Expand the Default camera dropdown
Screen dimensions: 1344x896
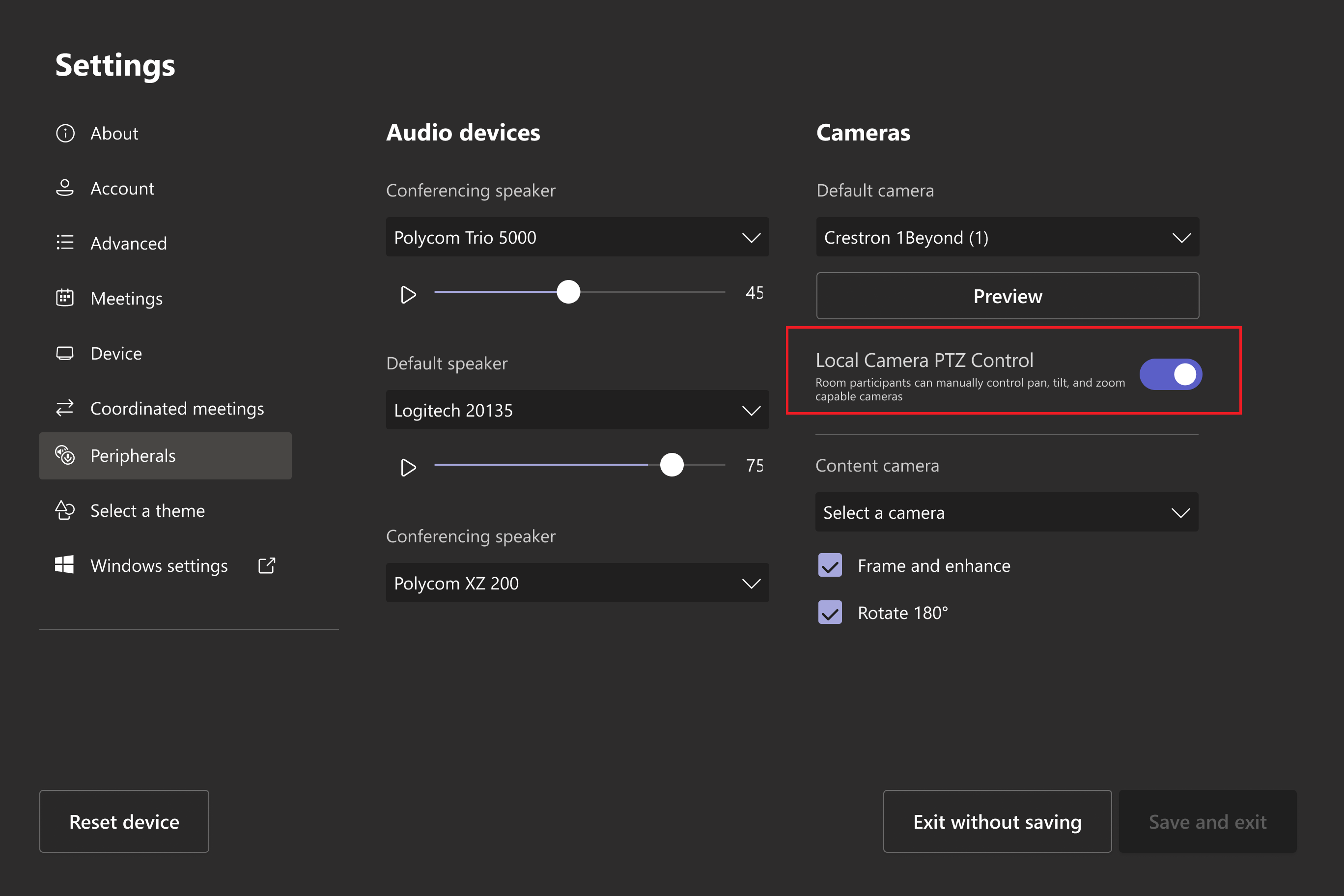[x=1008, y=237]
